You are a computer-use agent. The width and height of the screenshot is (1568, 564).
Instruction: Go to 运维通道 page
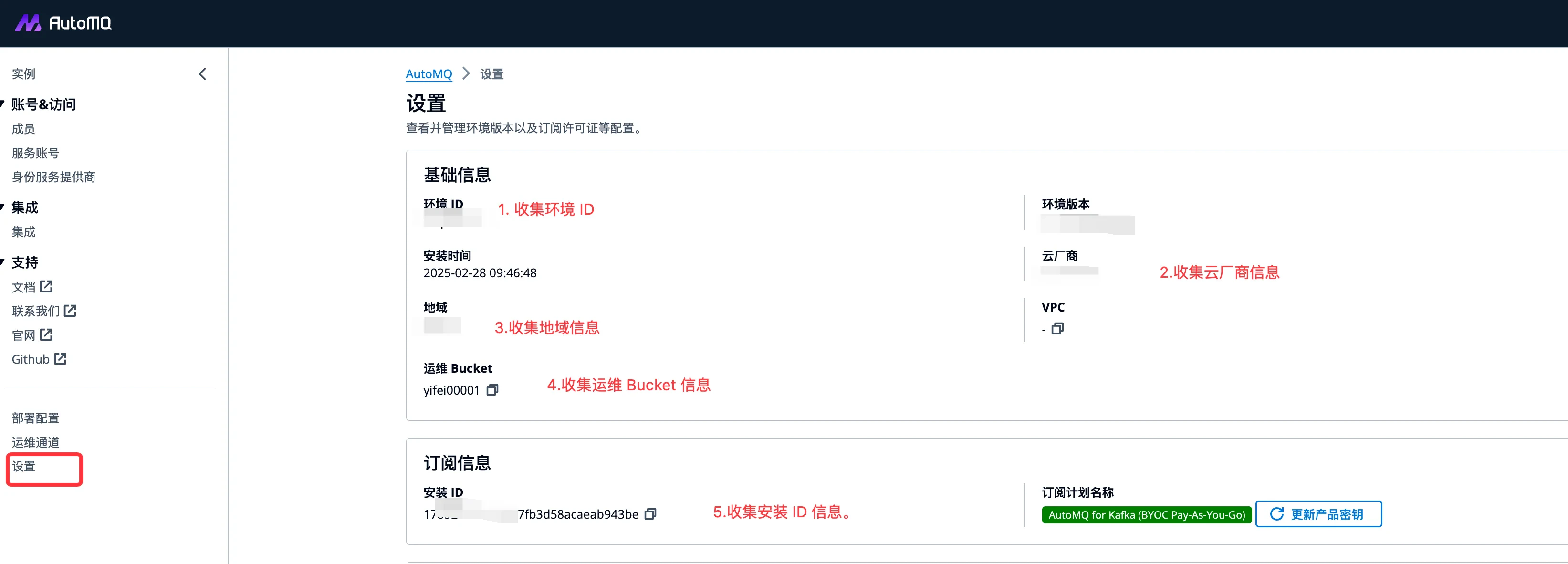[35, 442]
